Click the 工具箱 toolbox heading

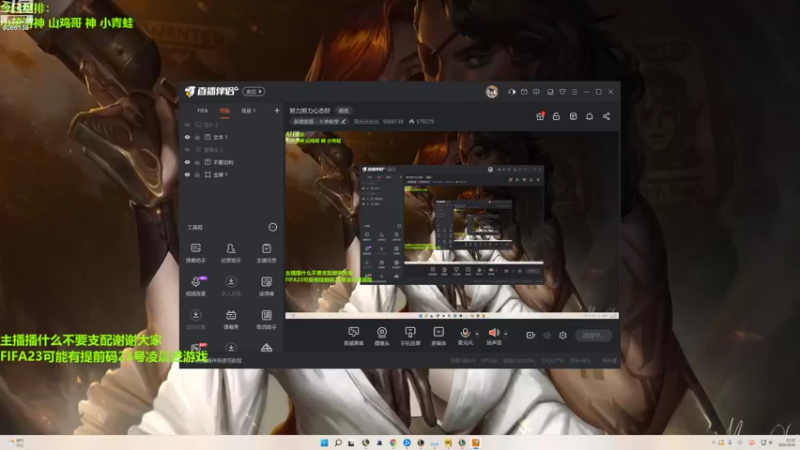[195, 227]
